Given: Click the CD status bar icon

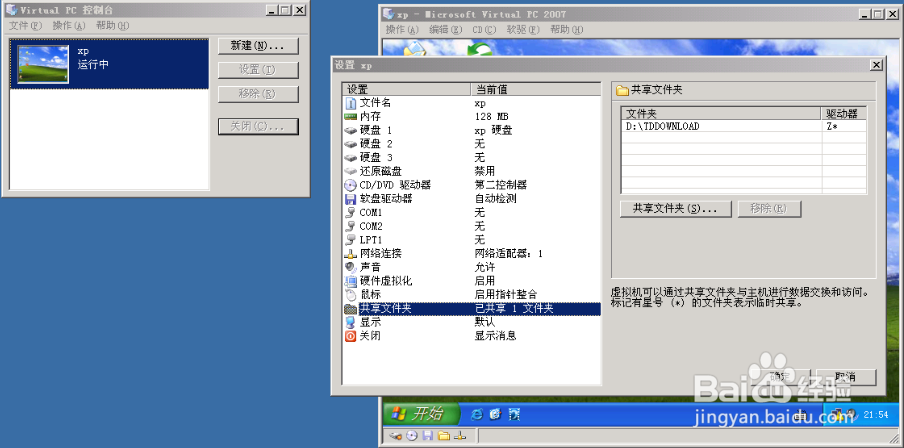Looking at the screenshot, I should click(x=412, y=436).
